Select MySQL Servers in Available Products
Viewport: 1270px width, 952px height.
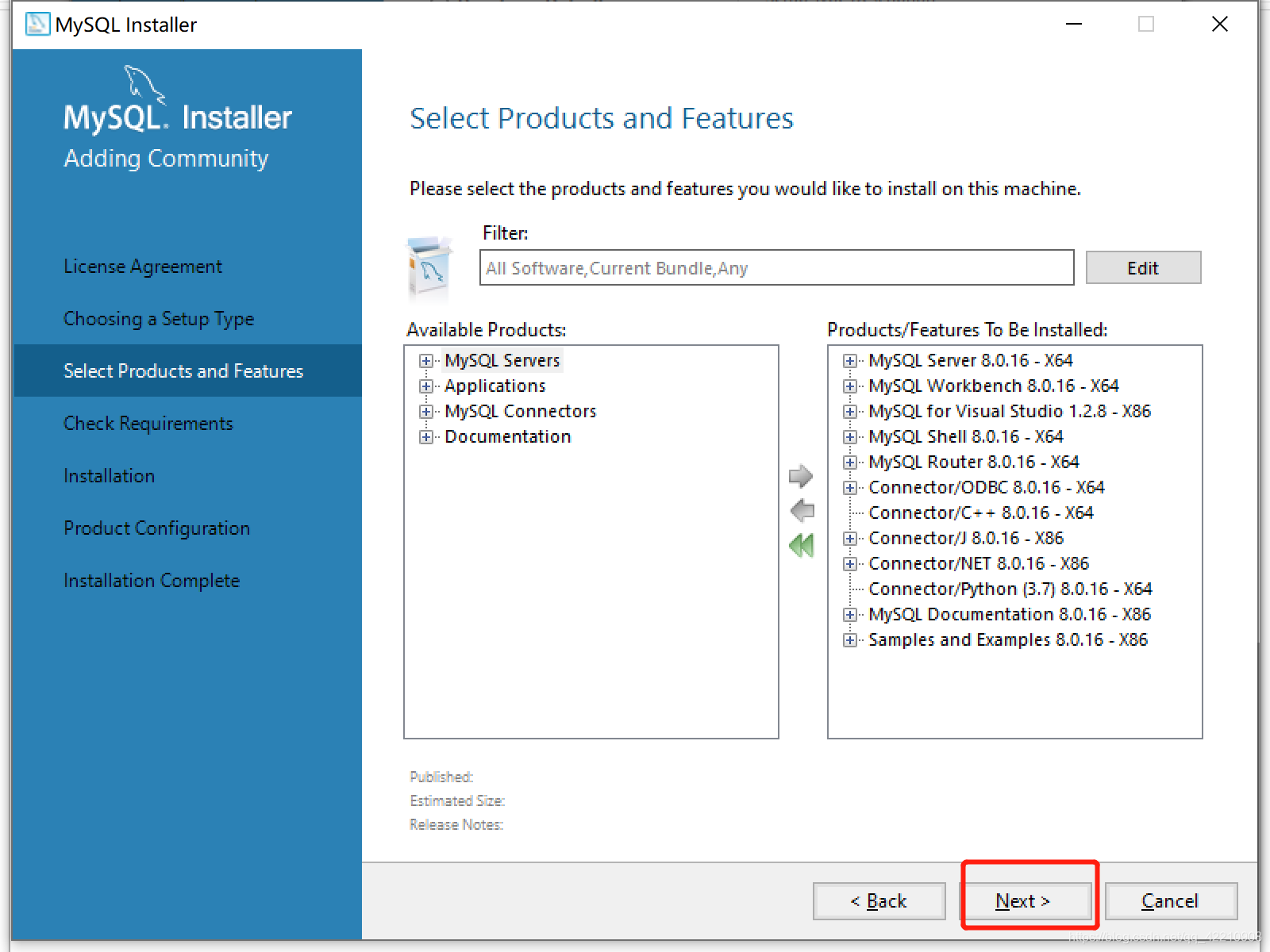point(502,360)
